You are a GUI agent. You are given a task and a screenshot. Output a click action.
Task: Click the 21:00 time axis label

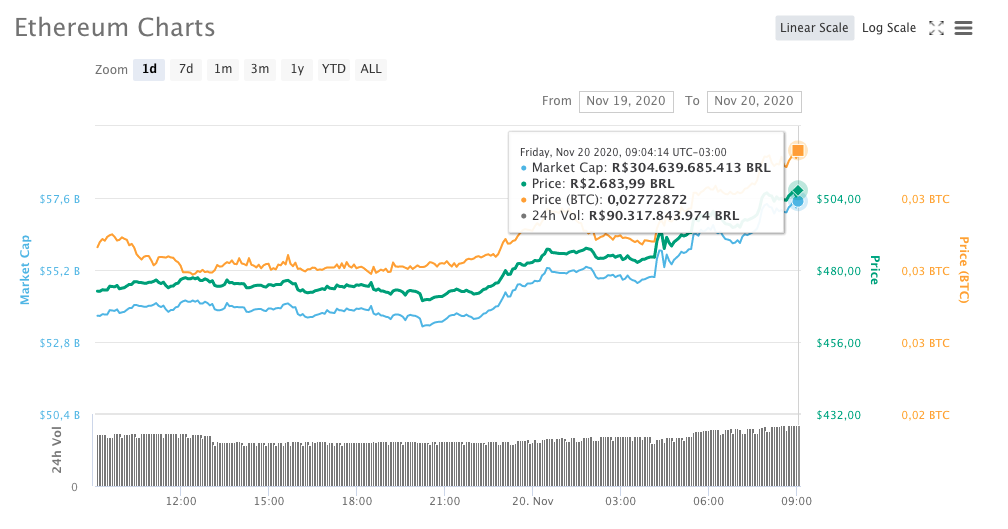pyautogui.click(x=445, y=501)
